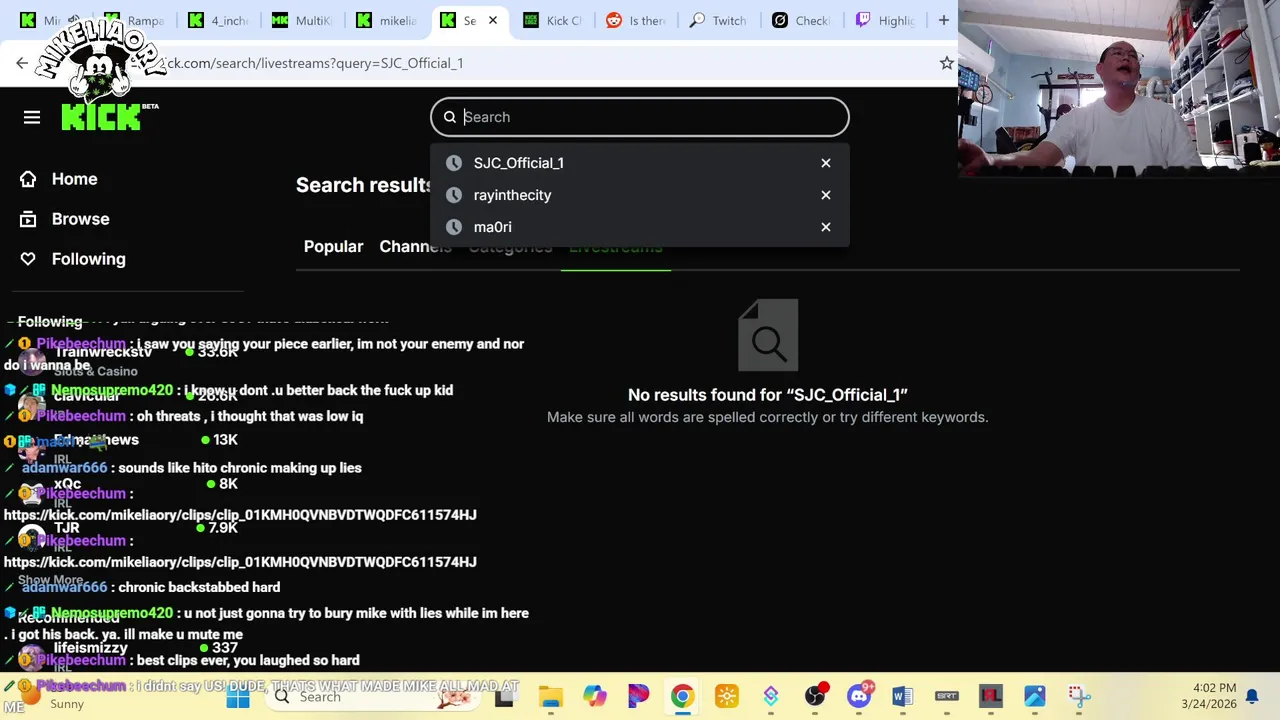
Task: Switch to the Reddit 'Is there' tab
Action: 636,20
